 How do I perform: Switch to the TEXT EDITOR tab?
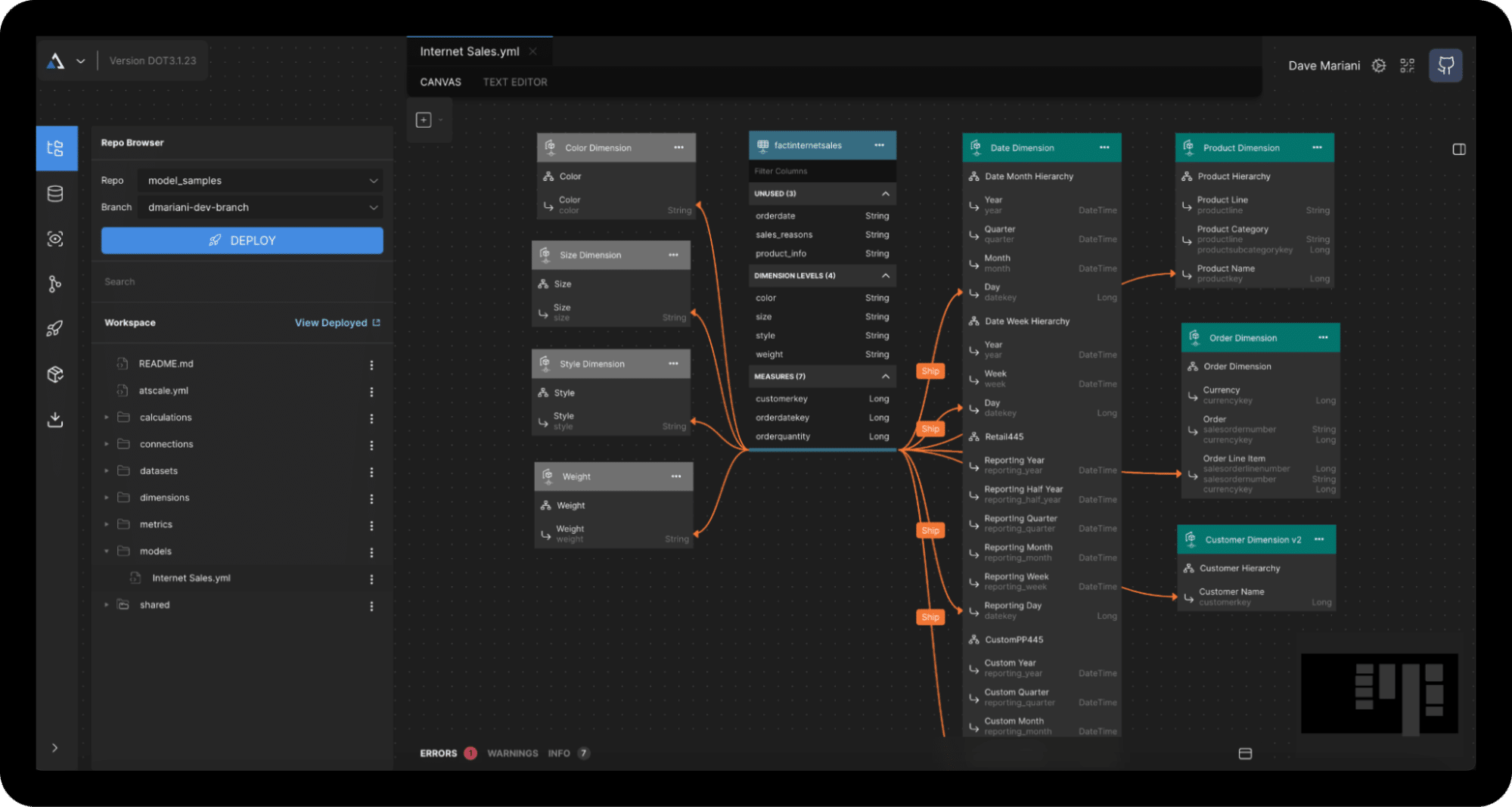point(515,82)
